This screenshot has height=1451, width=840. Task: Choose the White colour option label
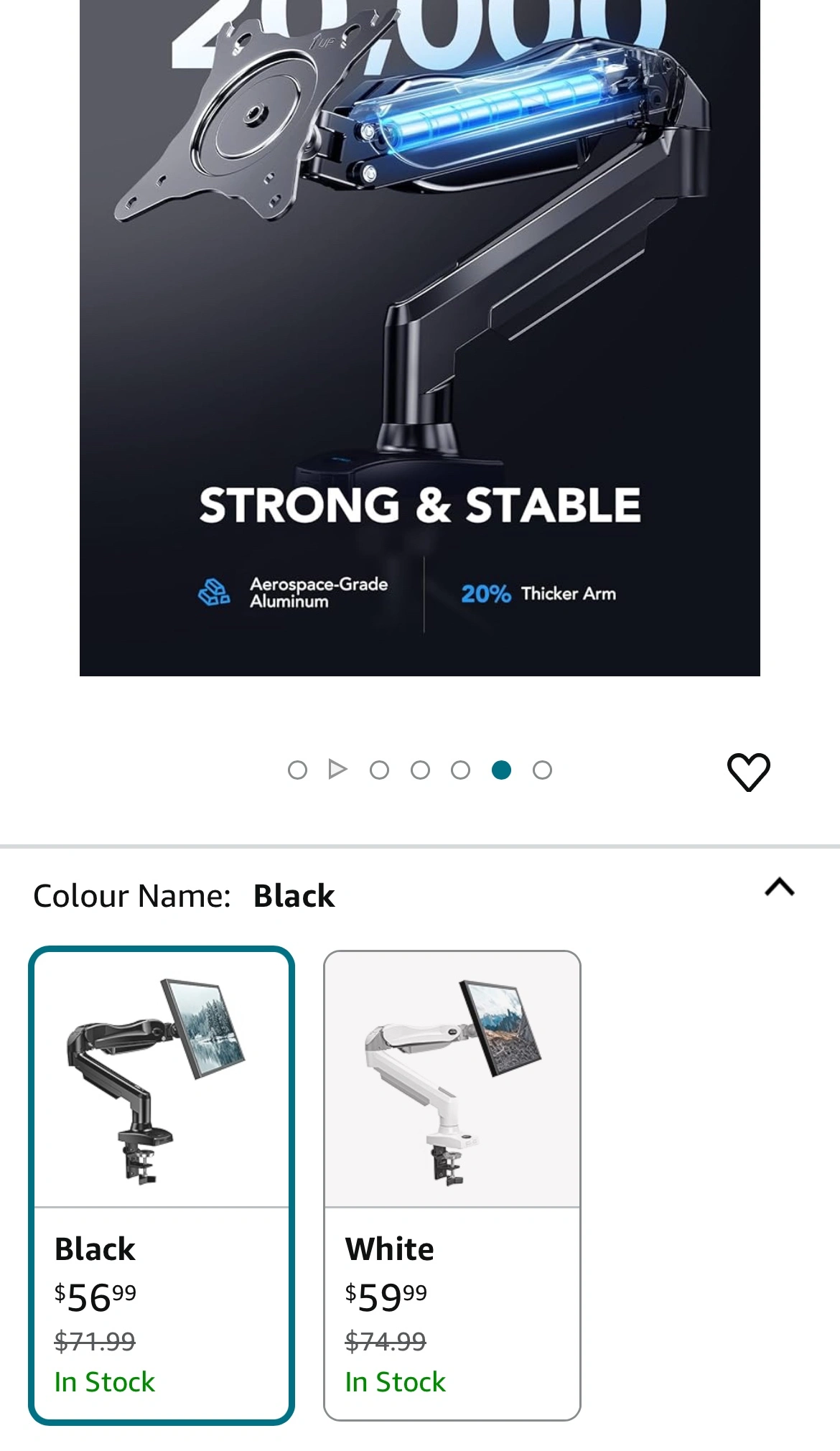point(389,1249)
